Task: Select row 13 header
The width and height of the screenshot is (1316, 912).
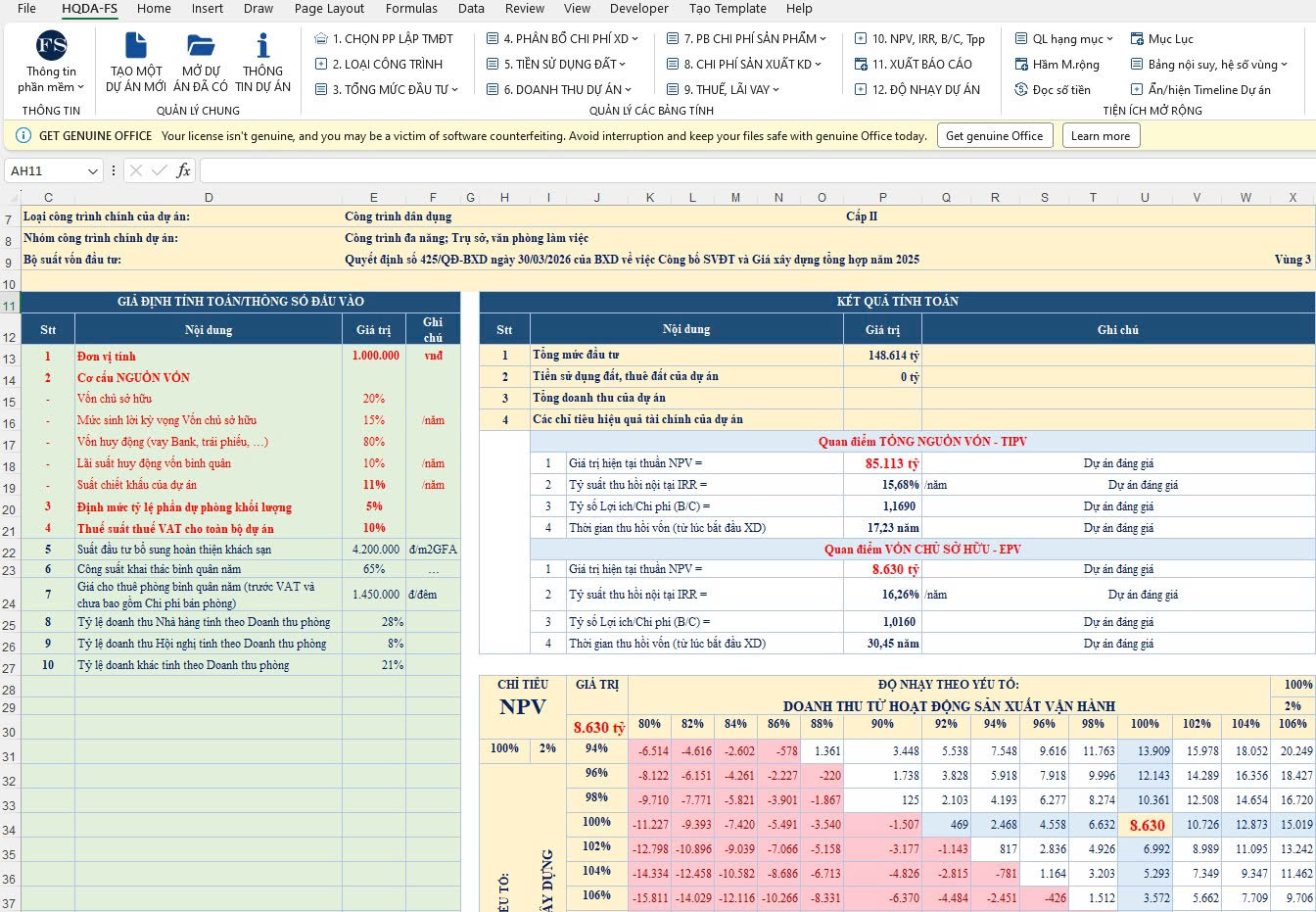Action: [x=10, y=359]
